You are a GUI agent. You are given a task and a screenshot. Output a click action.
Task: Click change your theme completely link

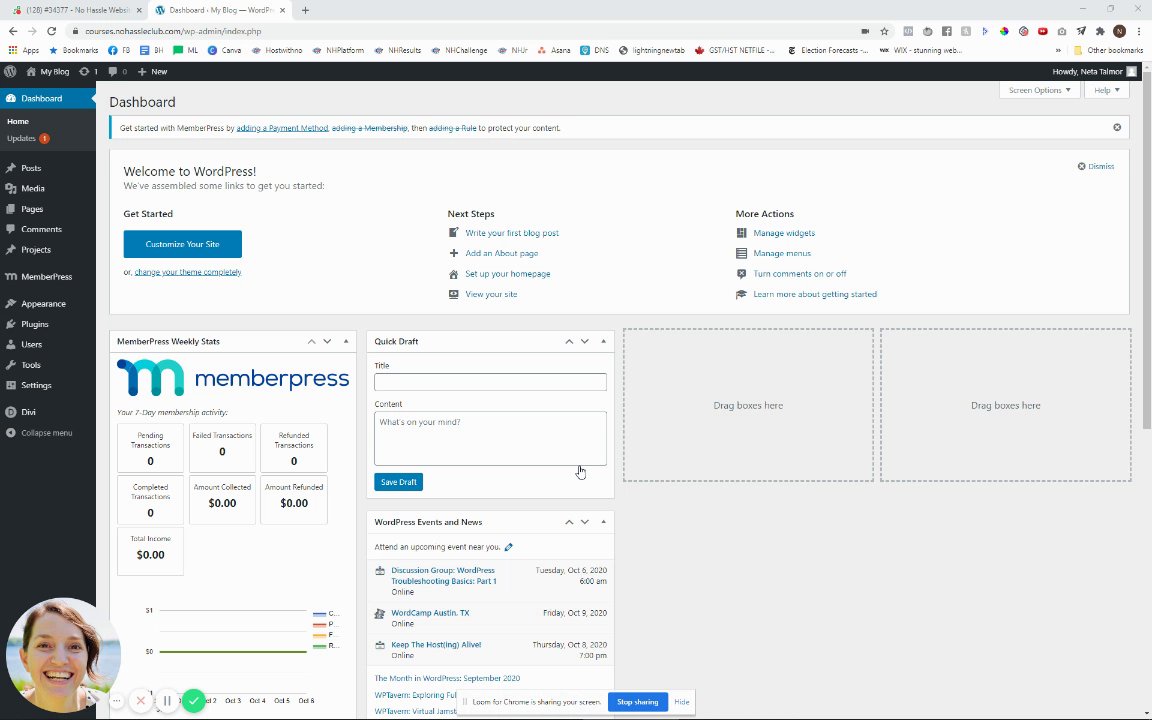188,272
